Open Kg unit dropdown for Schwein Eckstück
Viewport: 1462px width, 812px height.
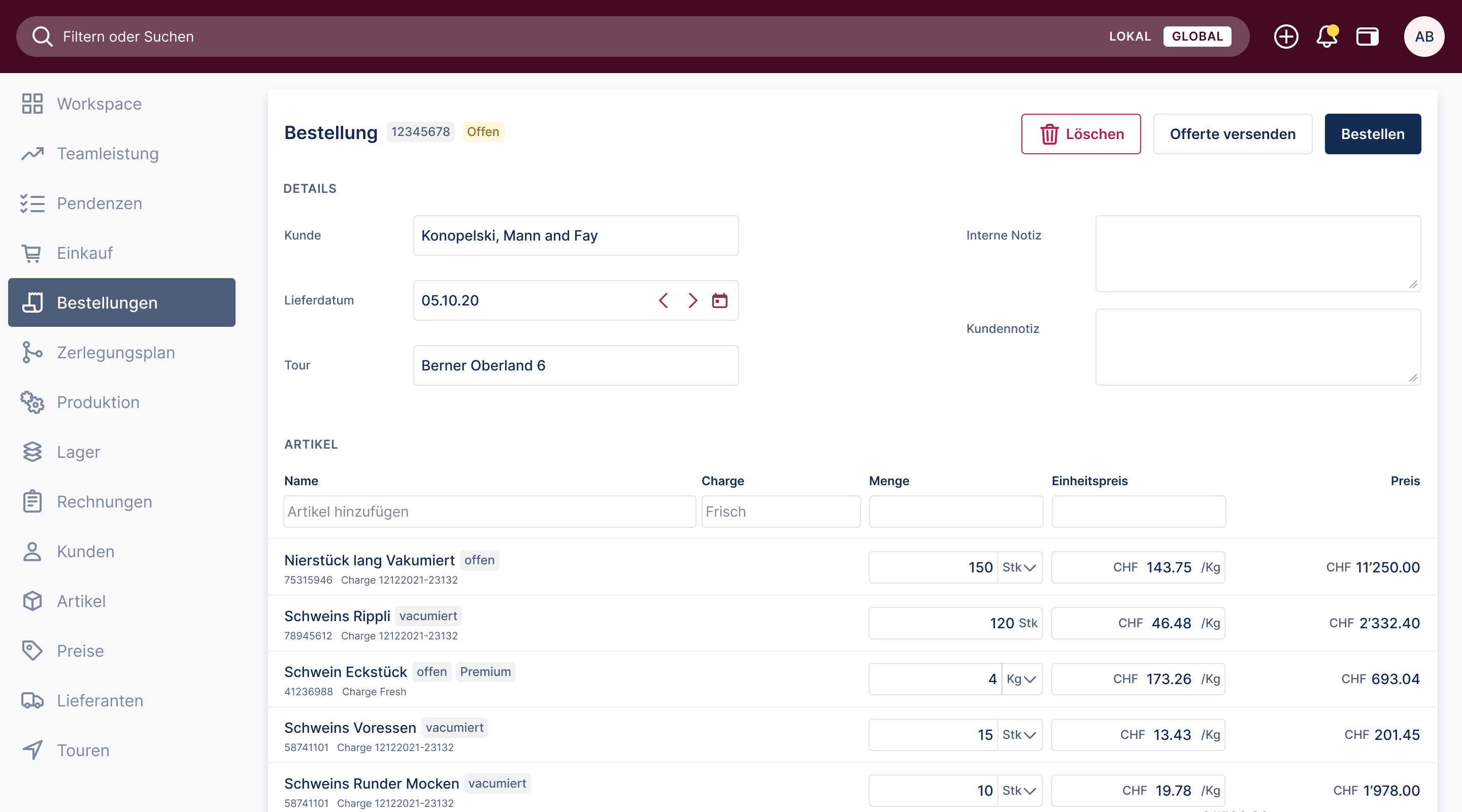coord(1021,679)
